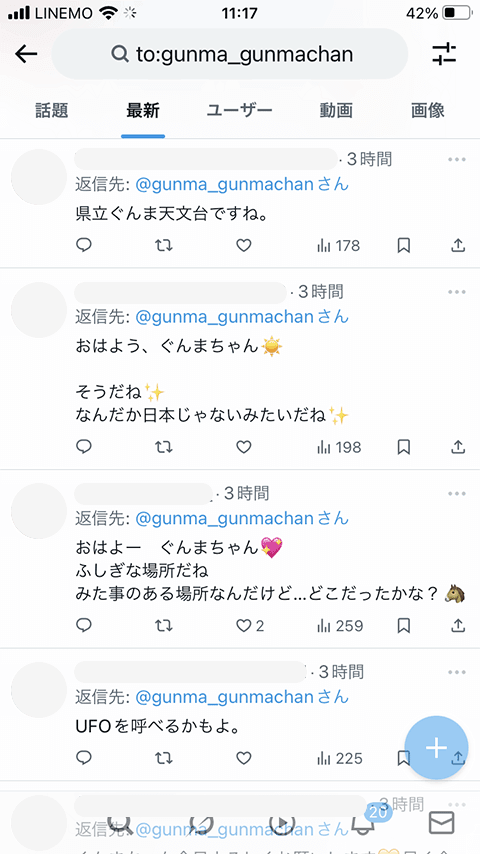Bookmark the 県立ぐんま天文台ですね tweet
Image resolution: width=480 pixels, height=854 pixels.
(x=403, y=246)
